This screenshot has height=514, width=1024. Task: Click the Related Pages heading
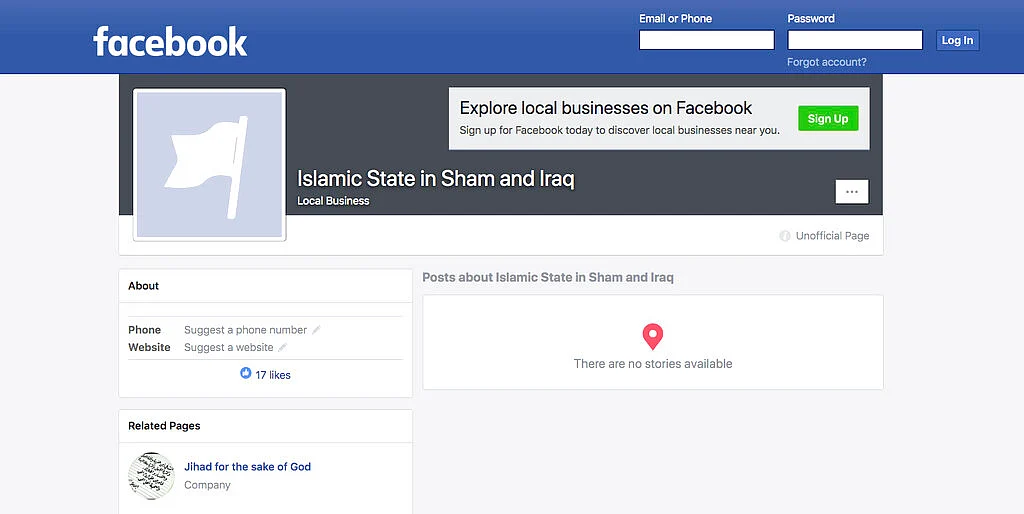(164, 426)
